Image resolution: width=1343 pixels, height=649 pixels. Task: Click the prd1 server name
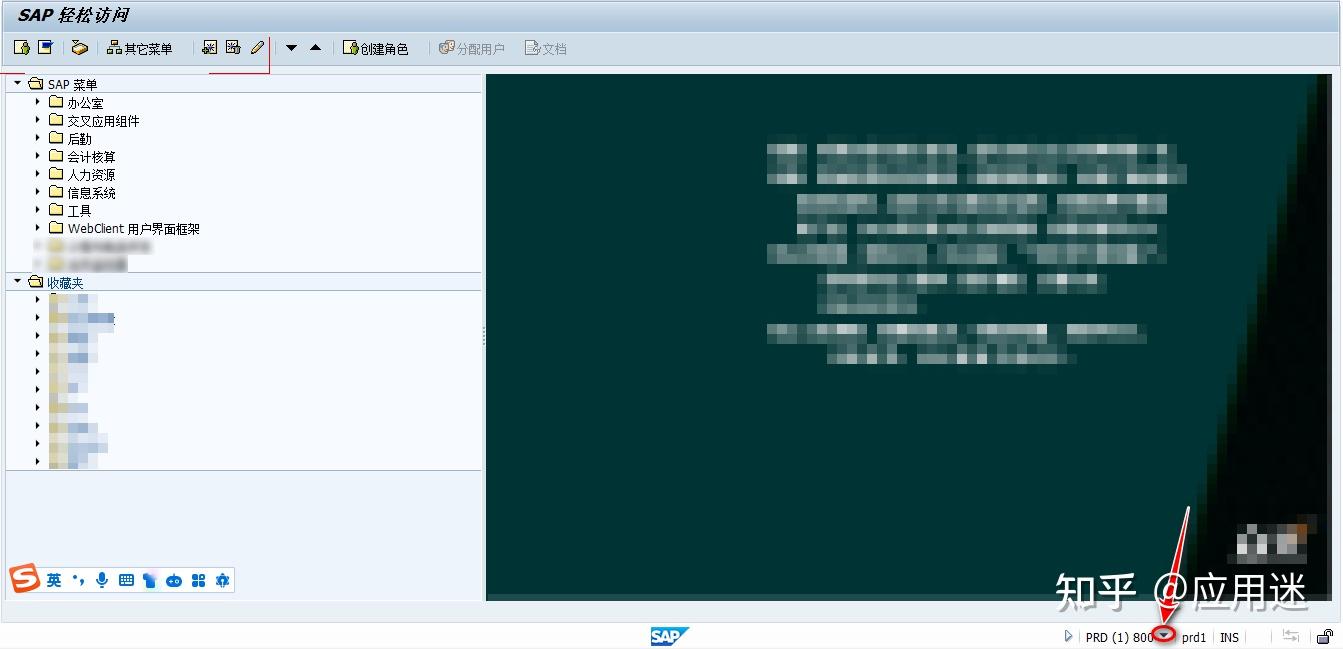(1194, 637)
